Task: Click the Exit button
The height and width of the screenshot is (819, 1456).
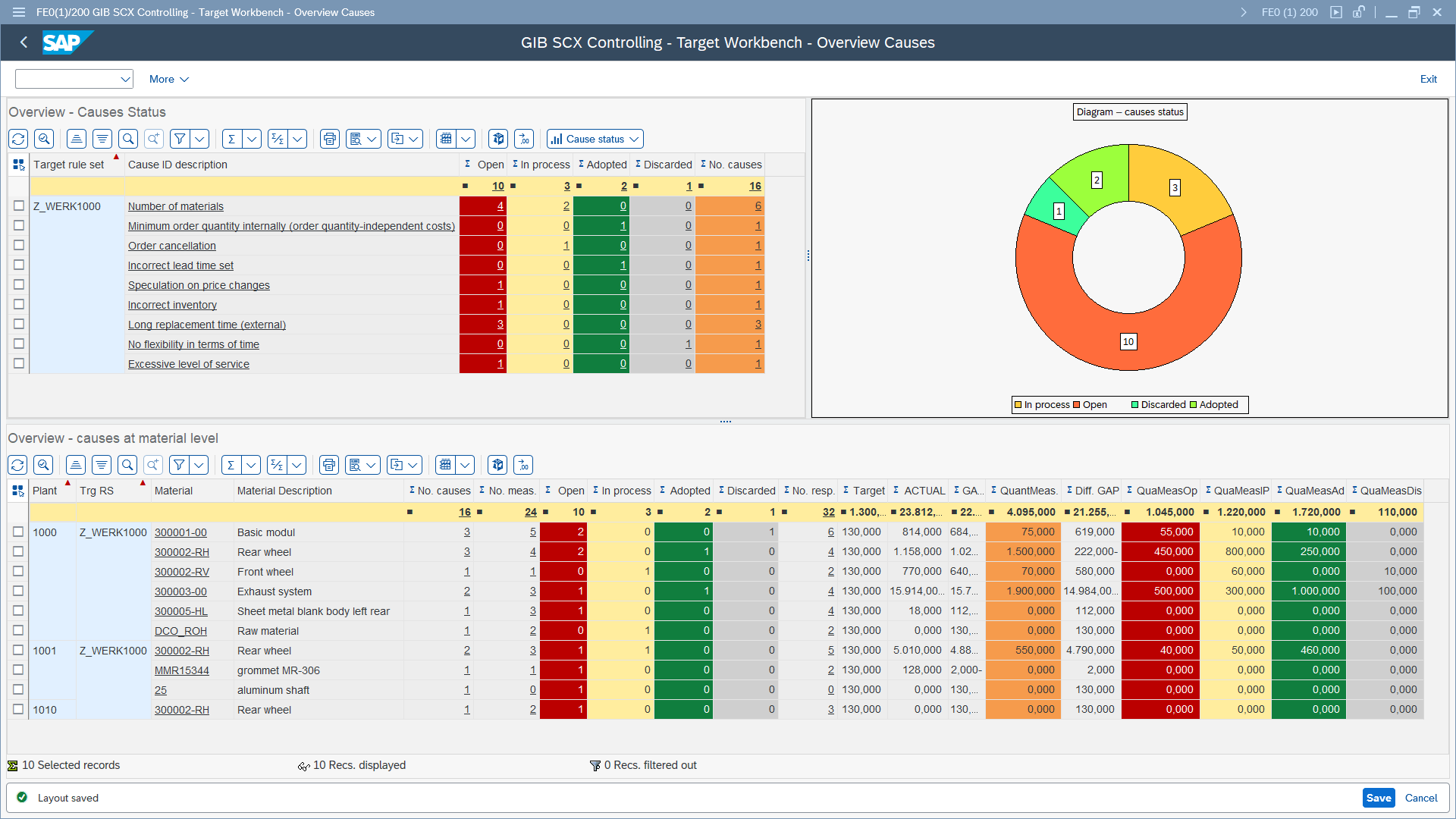Action: point(1428,79)
